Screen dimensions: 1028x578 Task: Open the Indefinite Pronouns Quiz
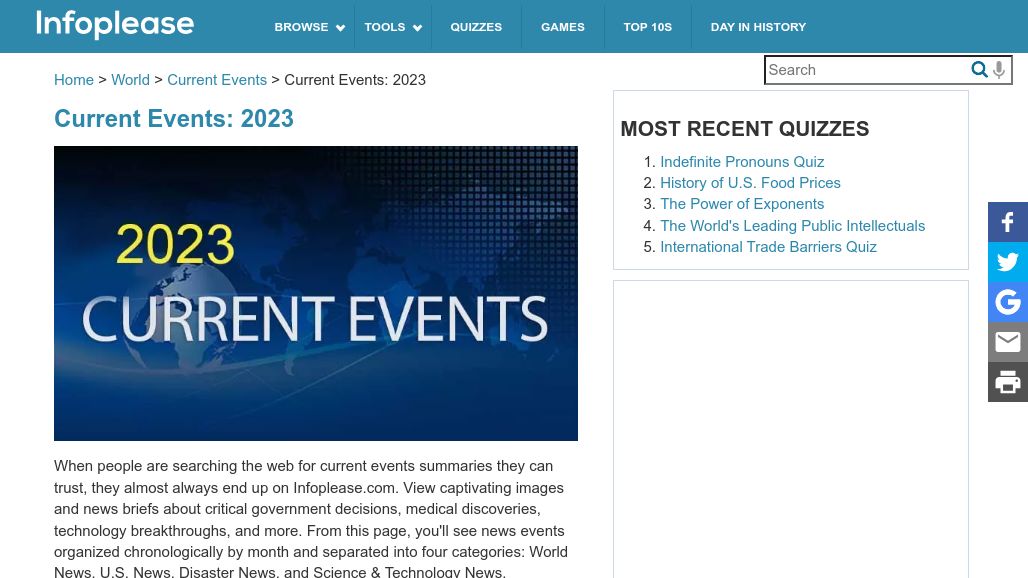pyautogui.click(x=742, y=162)
